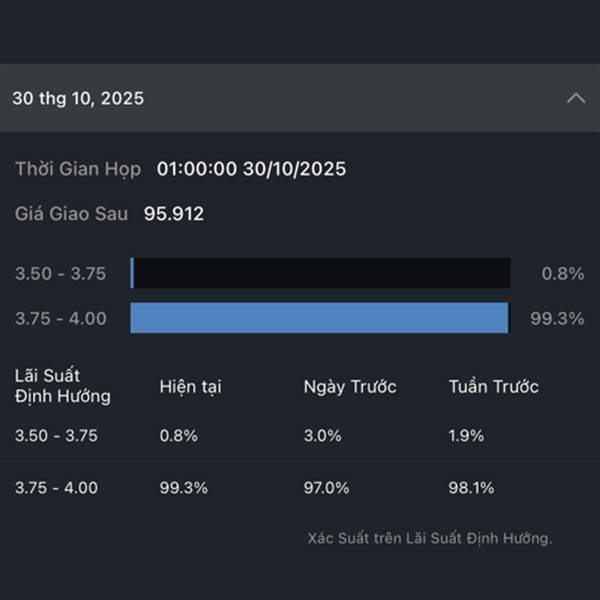Image resolution: width=600 pixels, height=600 pixels.
Task: Click the Lãi Suất Định Hướng column header
Action: coord(62,386)
